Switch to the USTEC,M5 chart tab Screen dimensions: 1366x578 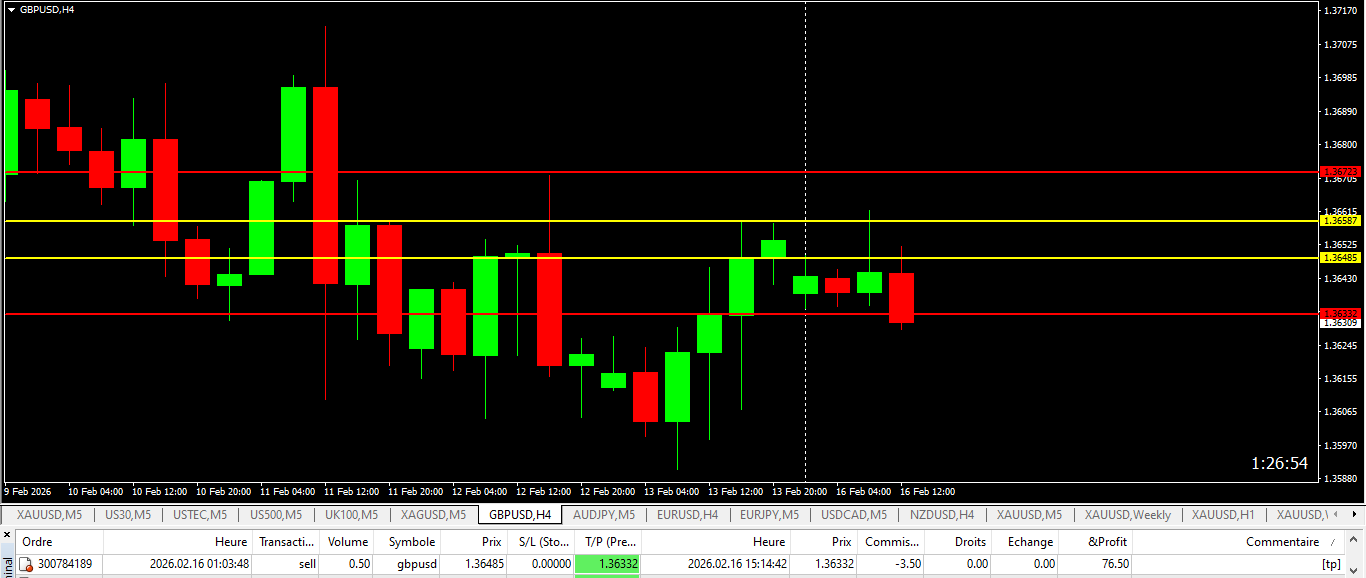click(x=199, y=515)
